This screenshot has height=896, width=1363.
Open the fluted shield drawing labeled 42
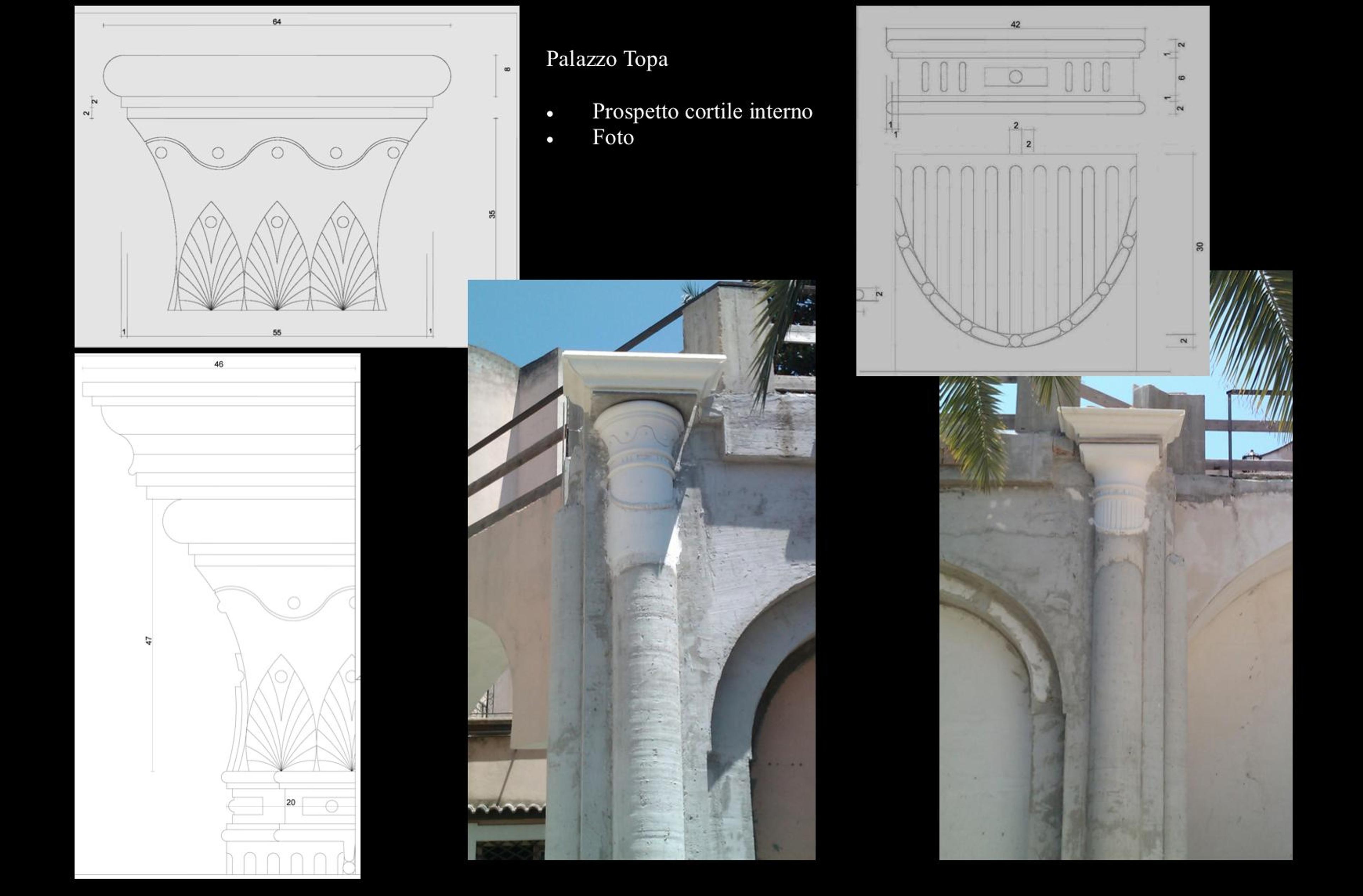(1033, 191)
